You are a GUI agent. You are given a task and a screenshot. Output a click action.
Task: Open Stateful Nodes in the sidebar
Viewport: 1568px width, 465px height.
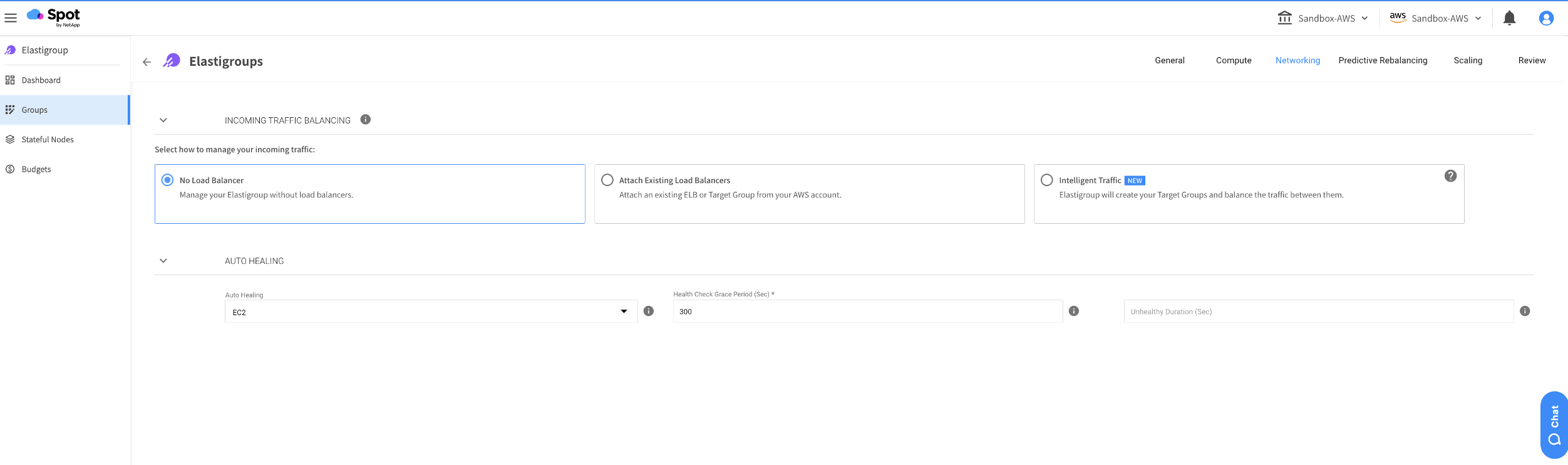(x=48, y=140)
